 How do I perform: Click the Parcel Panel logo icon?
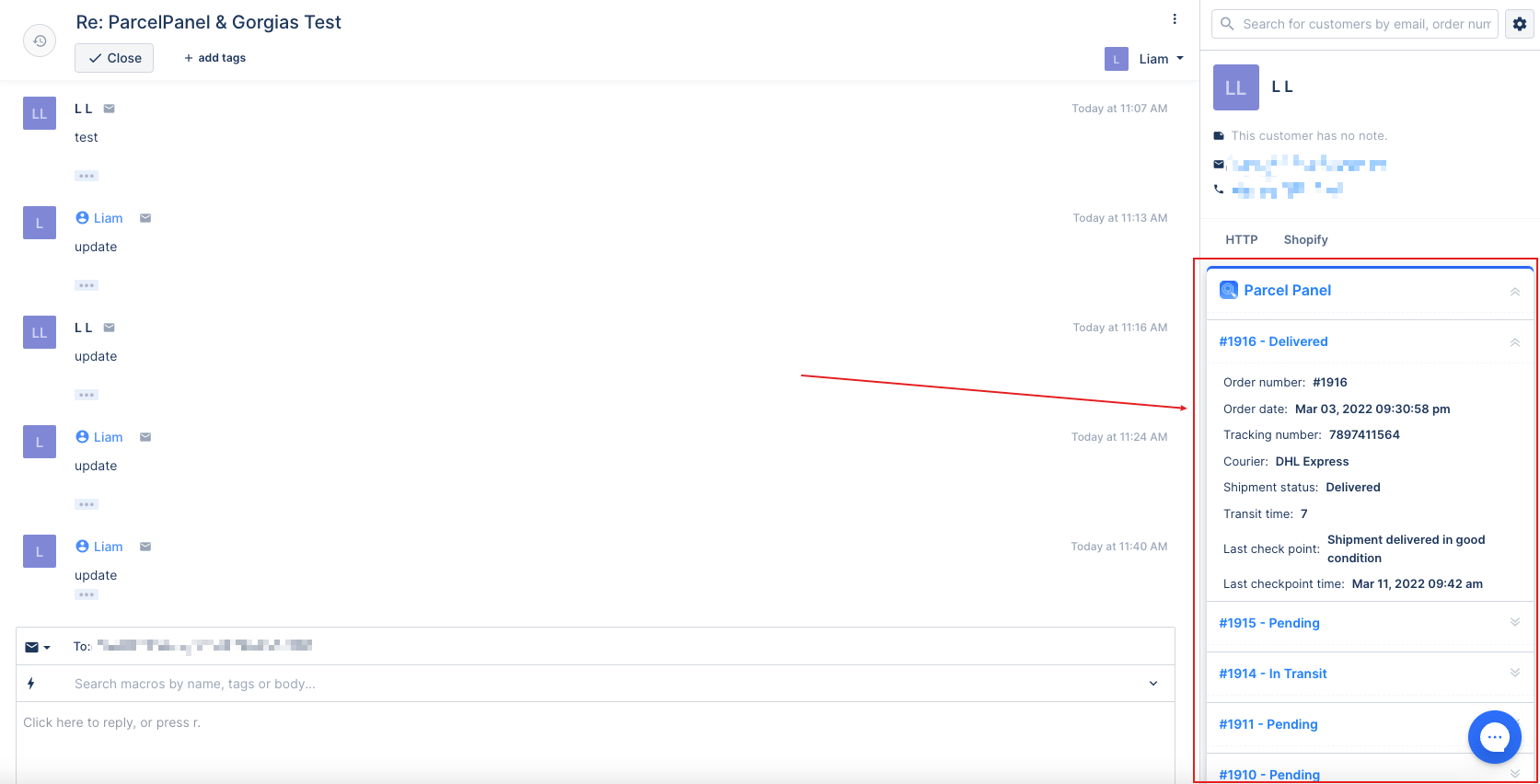point(1228,290)
